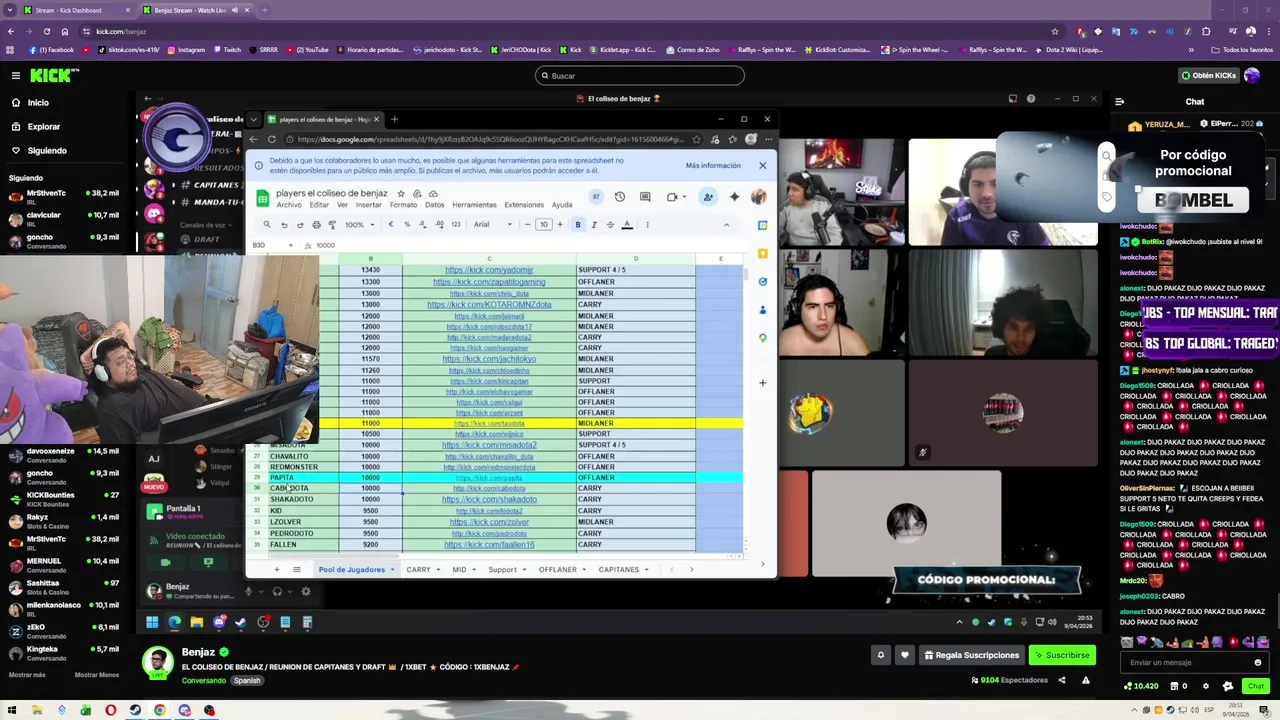Toggle strikethrough in Sheets toolbar
1280x720 pixels.
pyautogui.click(x=610, y=225)
